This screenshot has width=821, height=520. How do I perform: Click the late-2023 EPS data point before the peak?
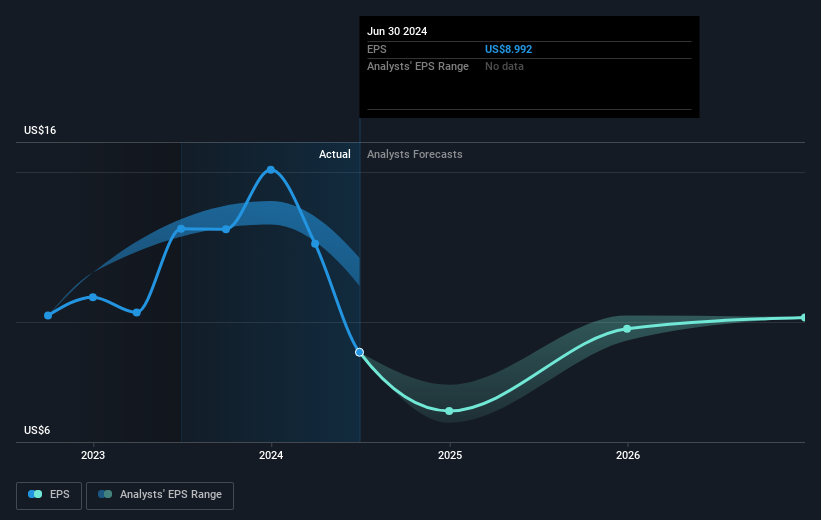pos(226,229)
